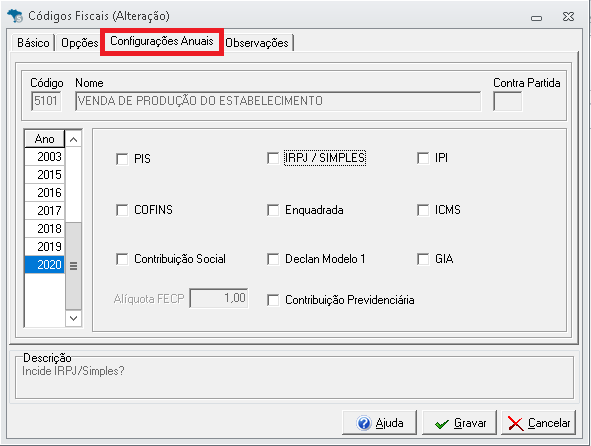591x446 pixels.
Task: Check the GIA checkbox
Action: click(423, 259)
